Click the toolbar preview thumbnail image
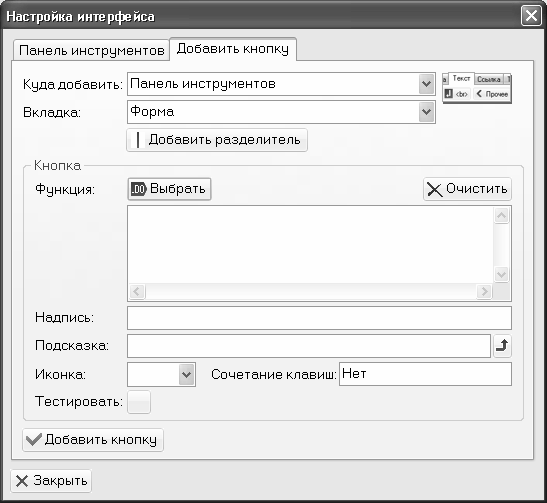The image size is (547, 503). pos(477,88)
